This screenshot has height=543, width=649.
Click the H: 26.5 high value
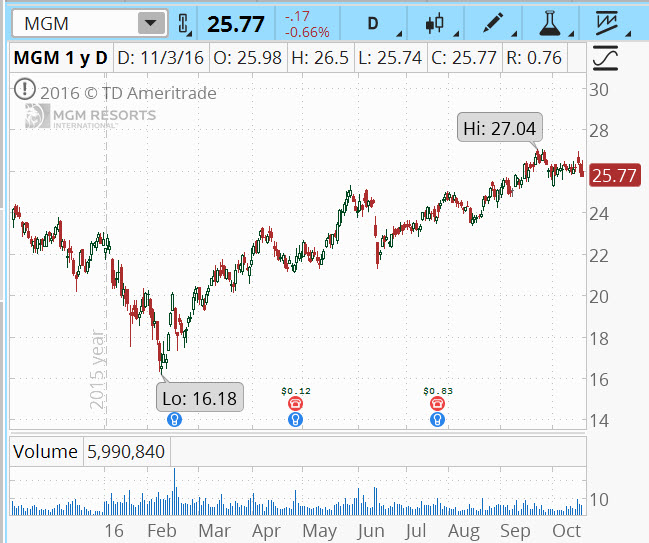pos(320,58)
